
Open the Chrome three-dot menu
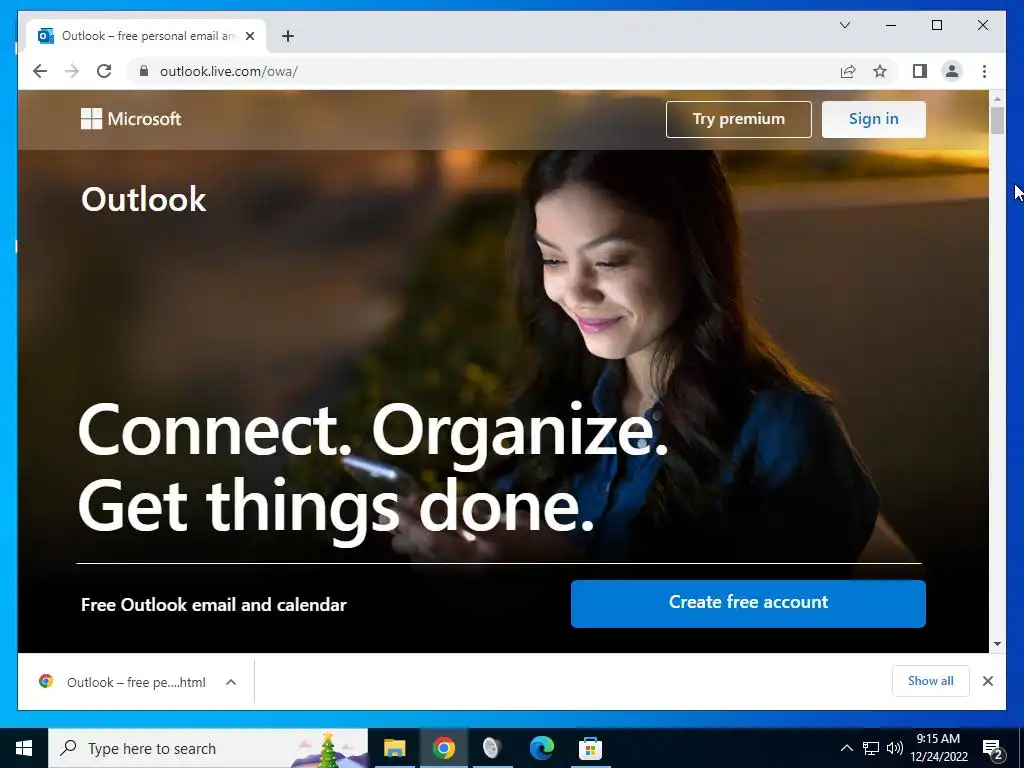click(984, 71)
